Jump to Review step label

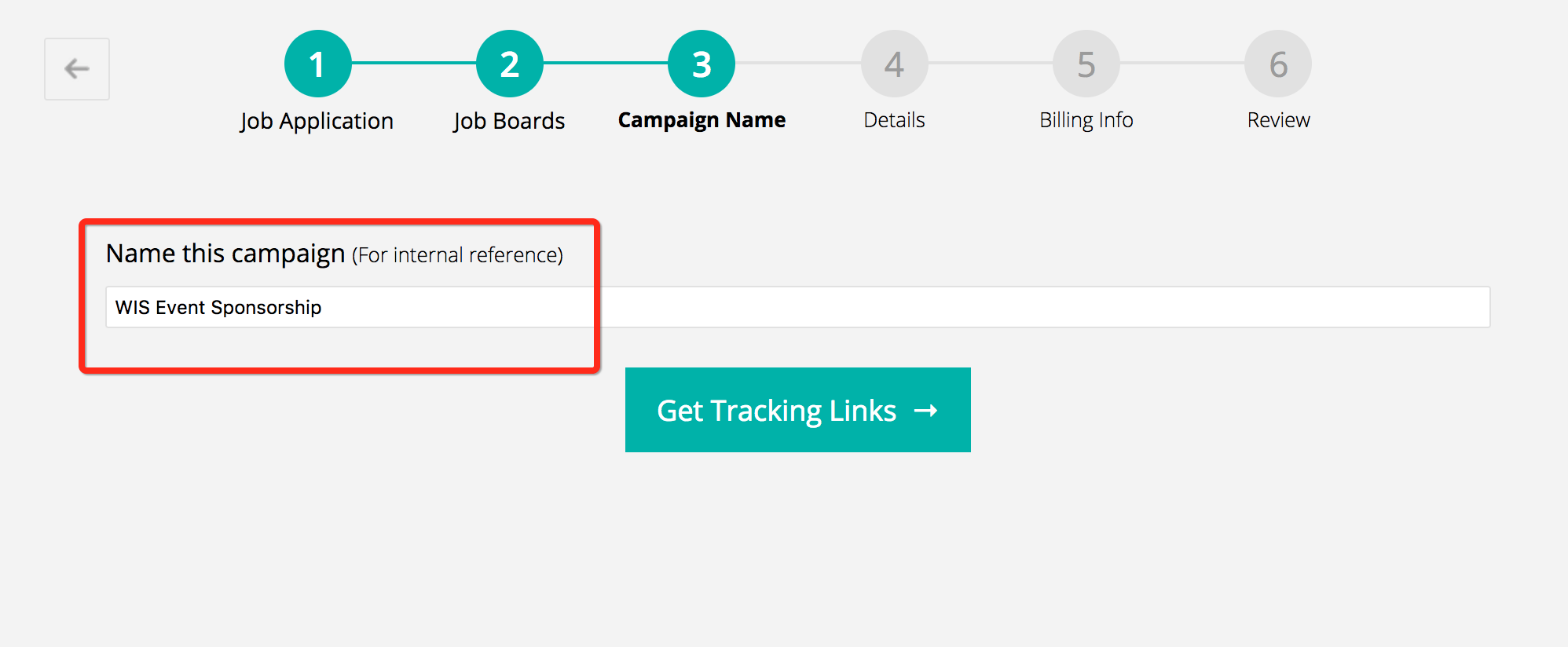coord(1278,120)
